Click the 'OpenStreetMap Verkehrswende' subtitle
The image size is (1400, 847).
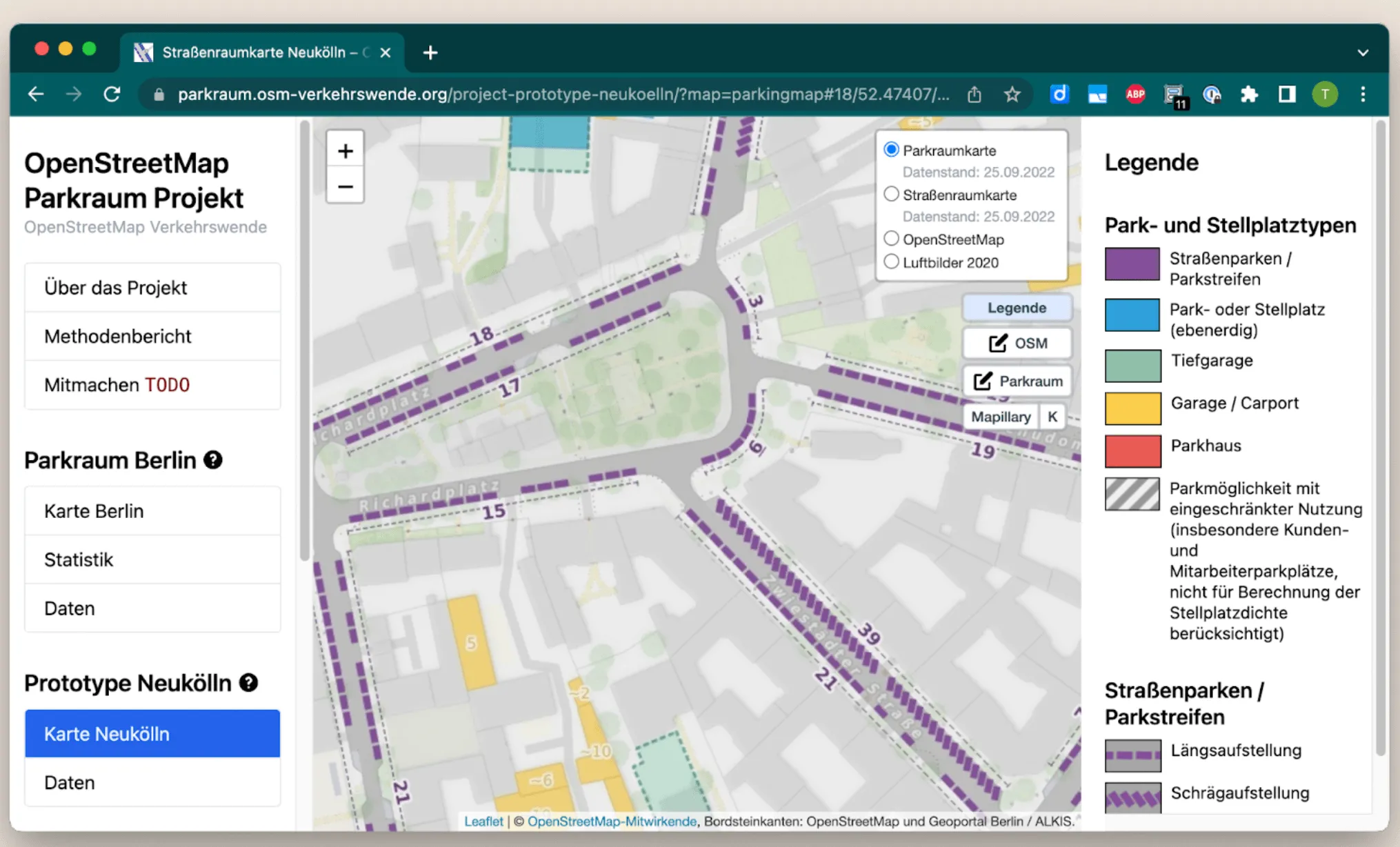click(146, 227)
